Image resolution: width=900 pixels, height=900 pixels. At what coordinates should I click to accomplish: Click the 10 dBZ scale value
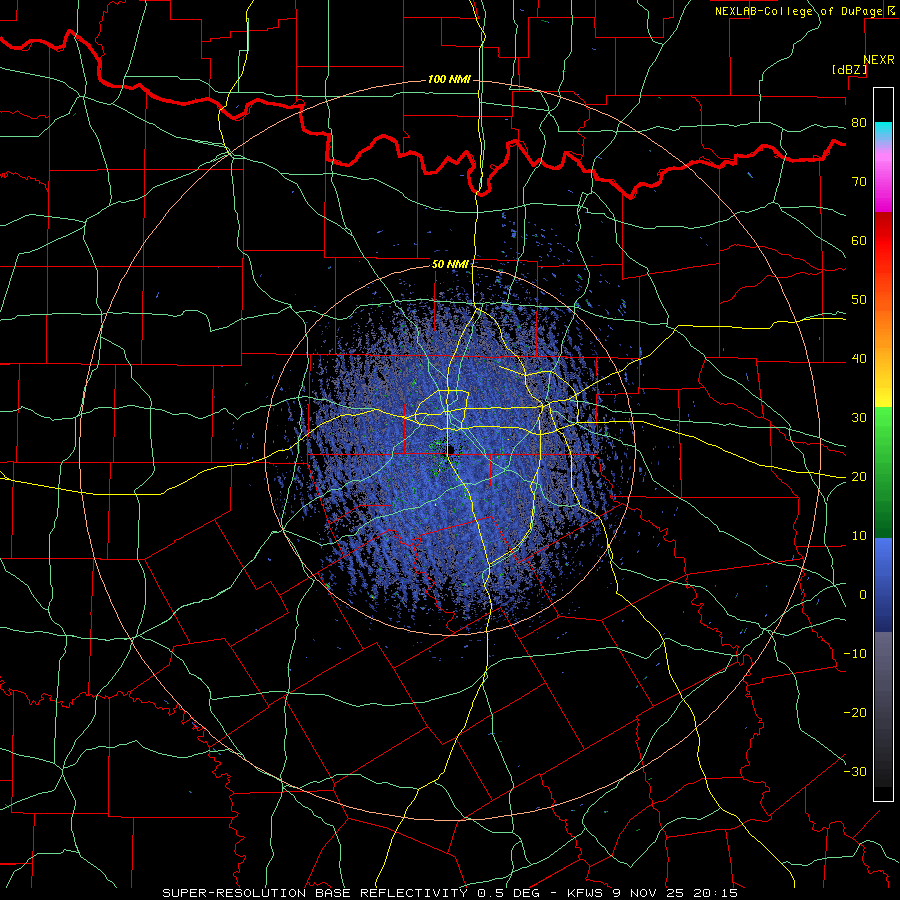pos(859,536)
